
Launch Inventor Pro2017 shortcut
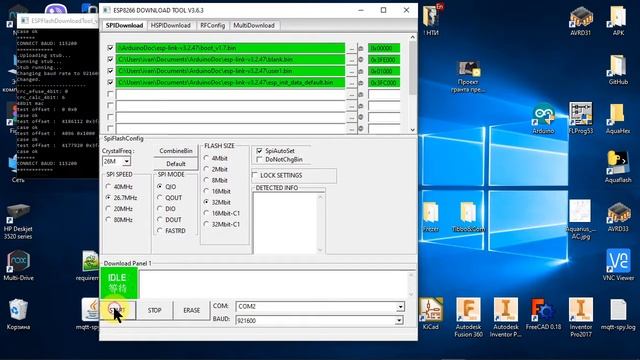coord(580,318)
